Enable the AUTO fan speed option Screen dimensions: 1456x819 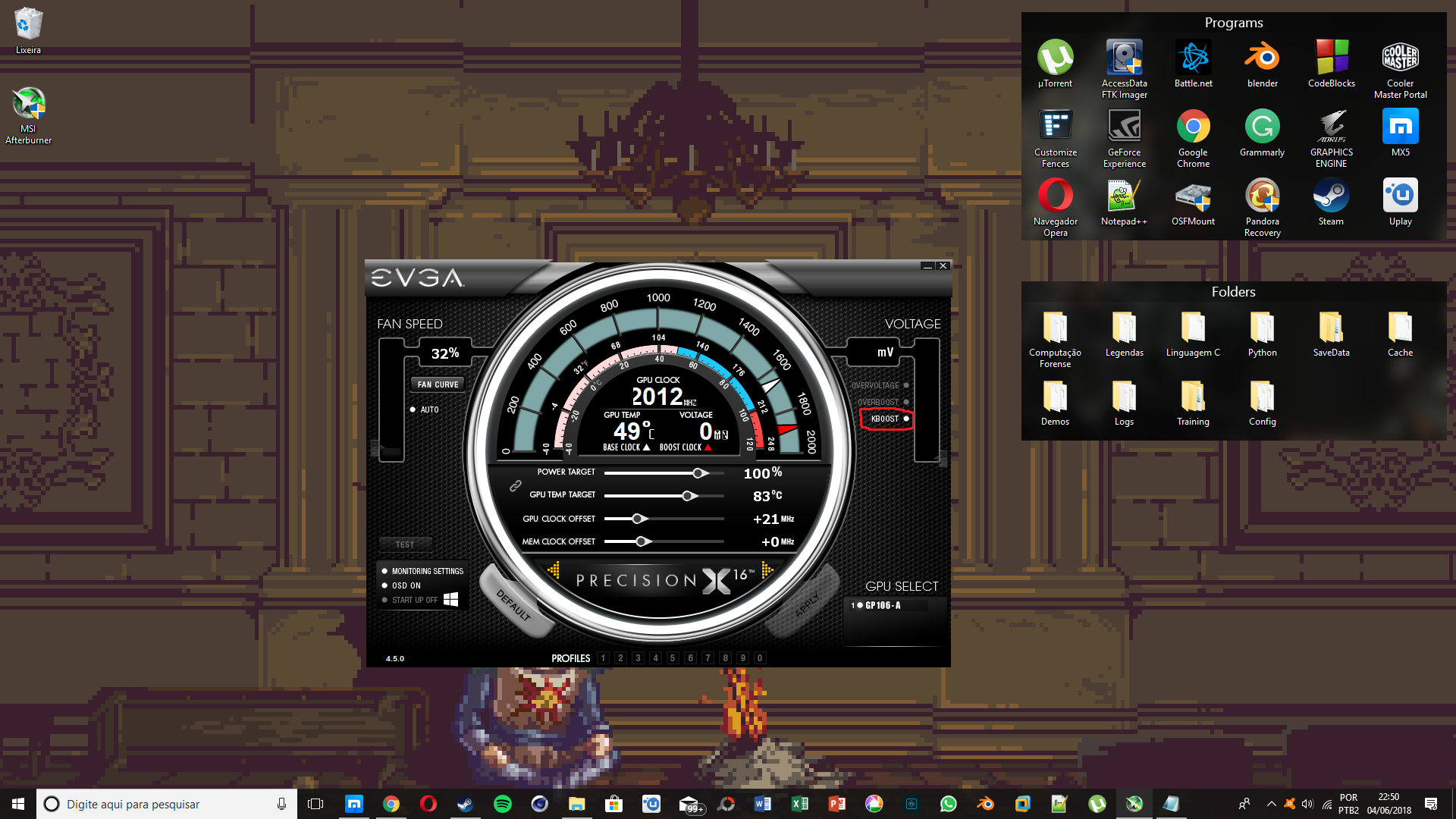tap(425, 409)
